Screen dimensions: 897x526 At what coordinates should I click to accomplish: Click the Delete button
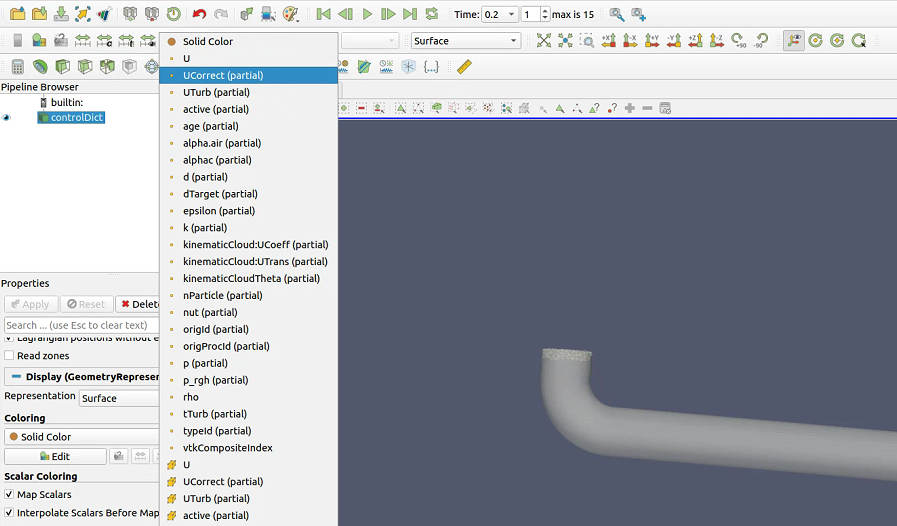pos(138,304)
